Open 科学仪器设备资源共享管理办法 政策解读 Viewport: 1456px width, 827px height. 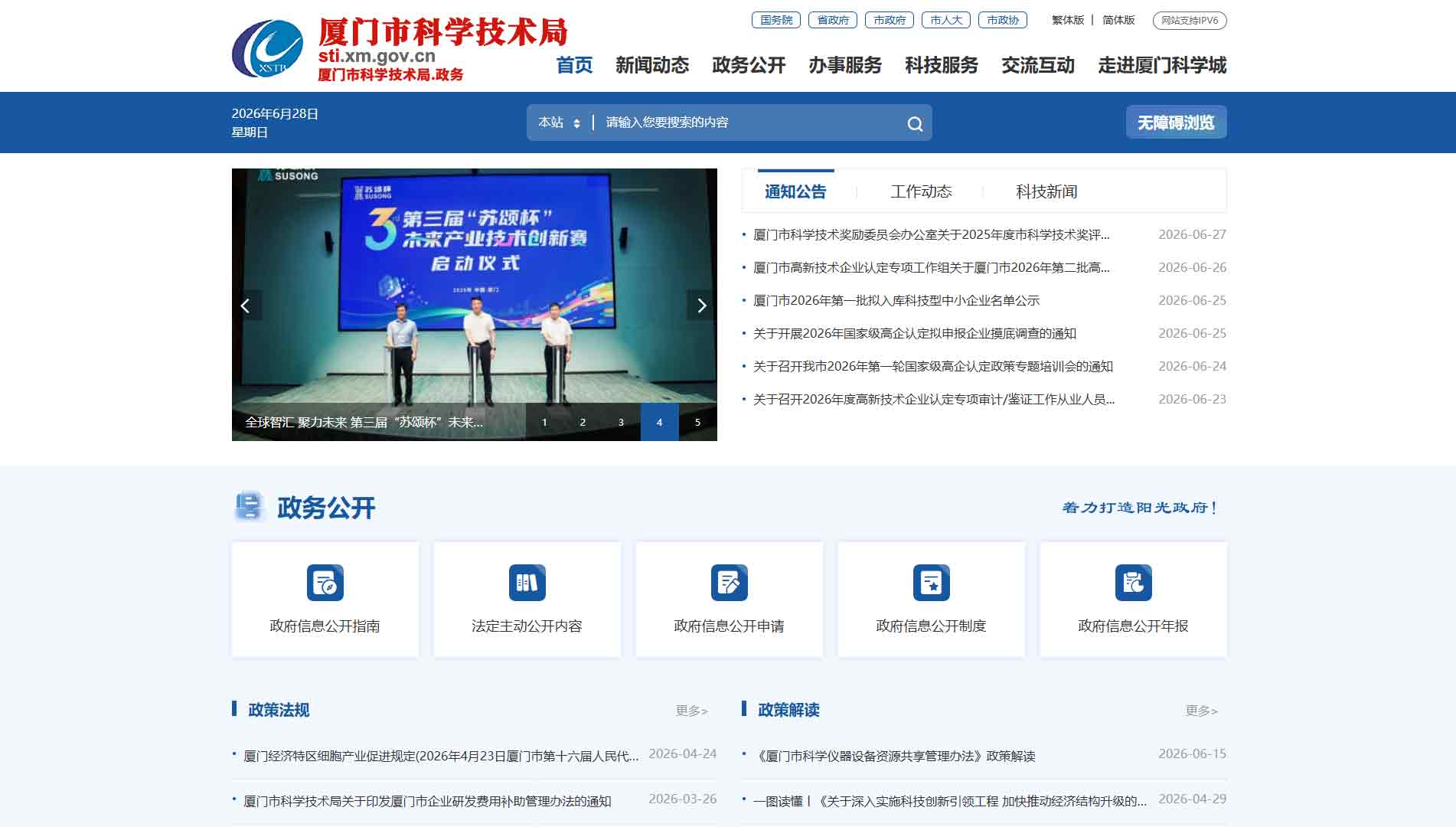click(894, 756)
